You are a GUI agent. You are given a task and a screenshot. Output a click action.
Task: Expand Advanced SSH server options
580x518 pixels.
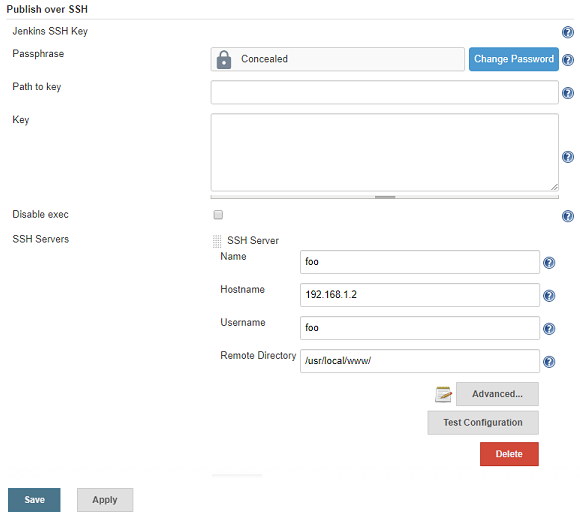pyautogui.click(x=497, y=394)
